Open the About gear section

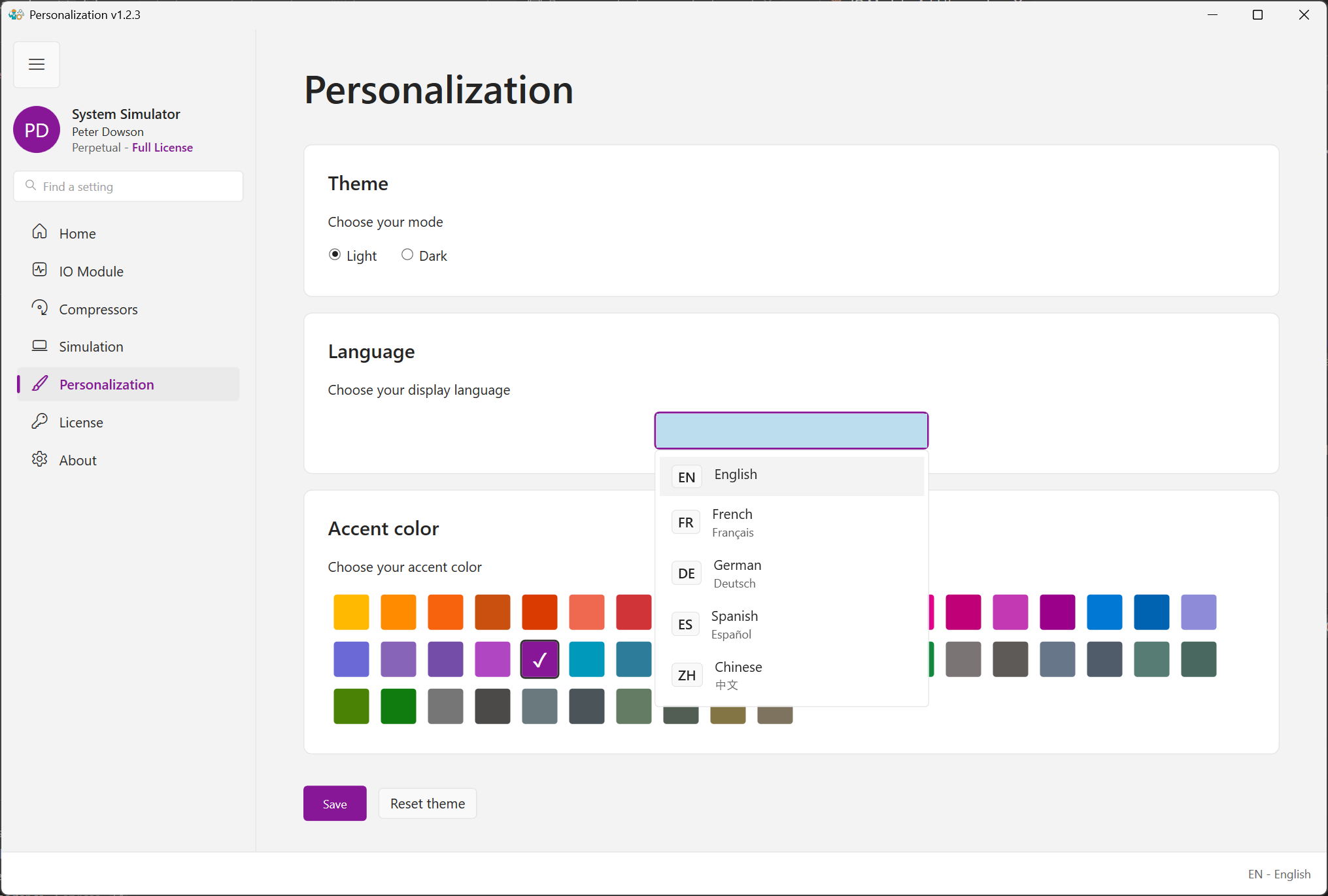[x=39, y=459]
